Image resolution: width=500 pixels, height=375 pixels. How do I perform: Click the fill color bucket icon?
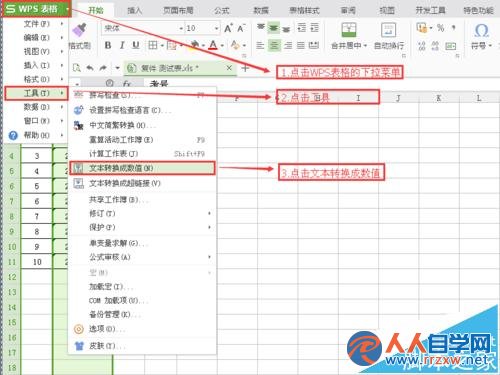194,45
